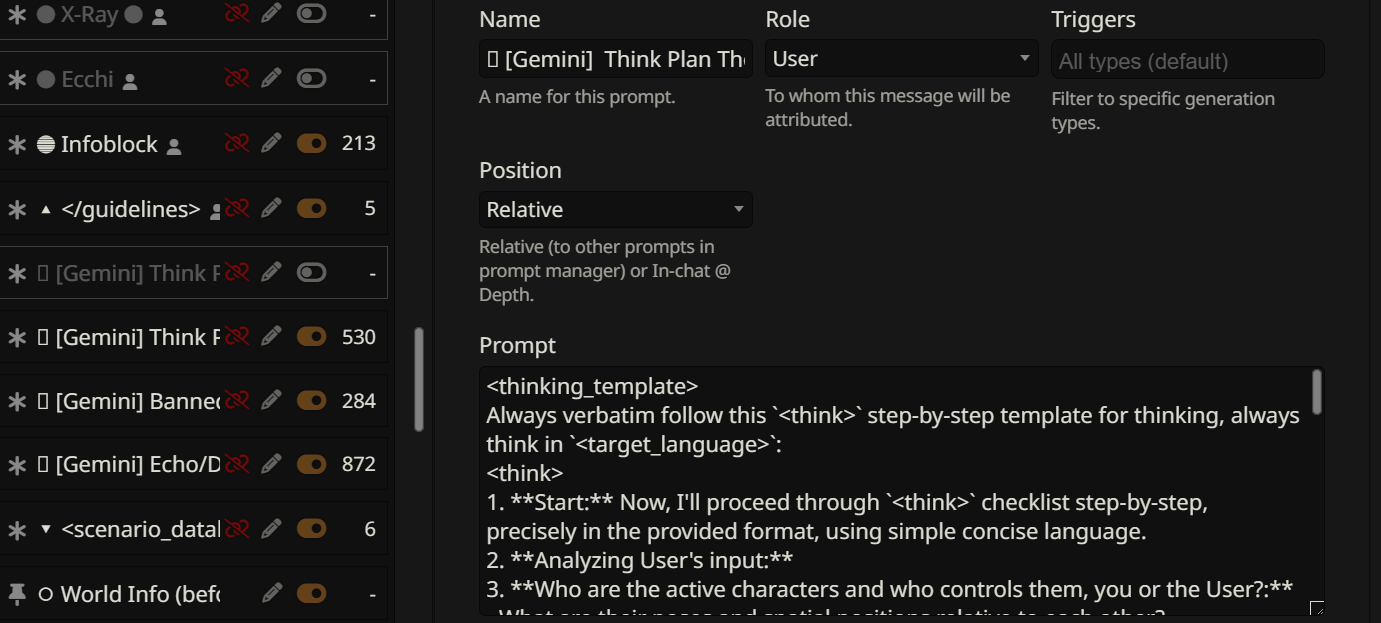
Task: Open the Triggers All types selector
Action: tap(1188, 60)
